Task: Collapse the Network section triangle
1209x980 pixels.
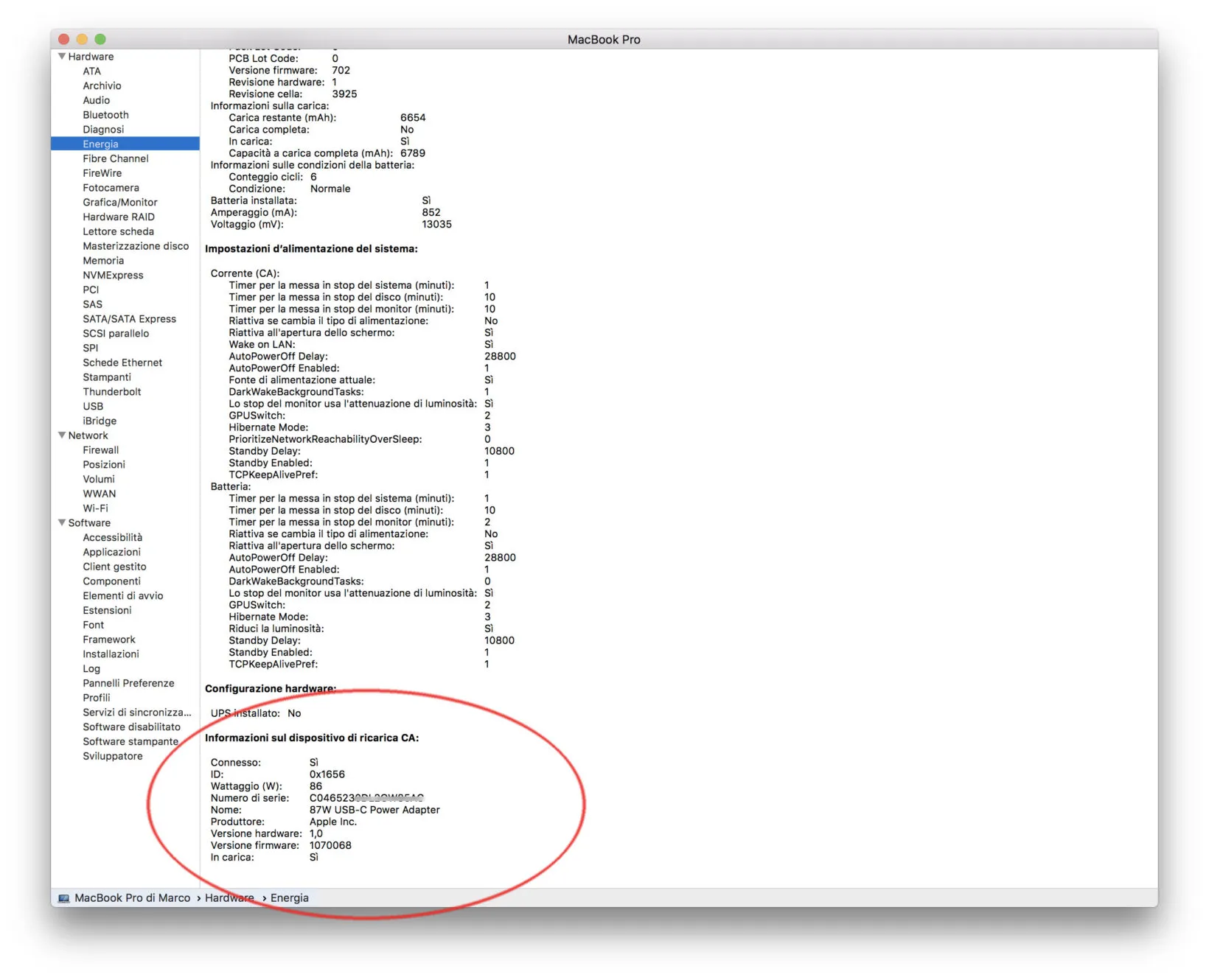Action: [62, 435]
